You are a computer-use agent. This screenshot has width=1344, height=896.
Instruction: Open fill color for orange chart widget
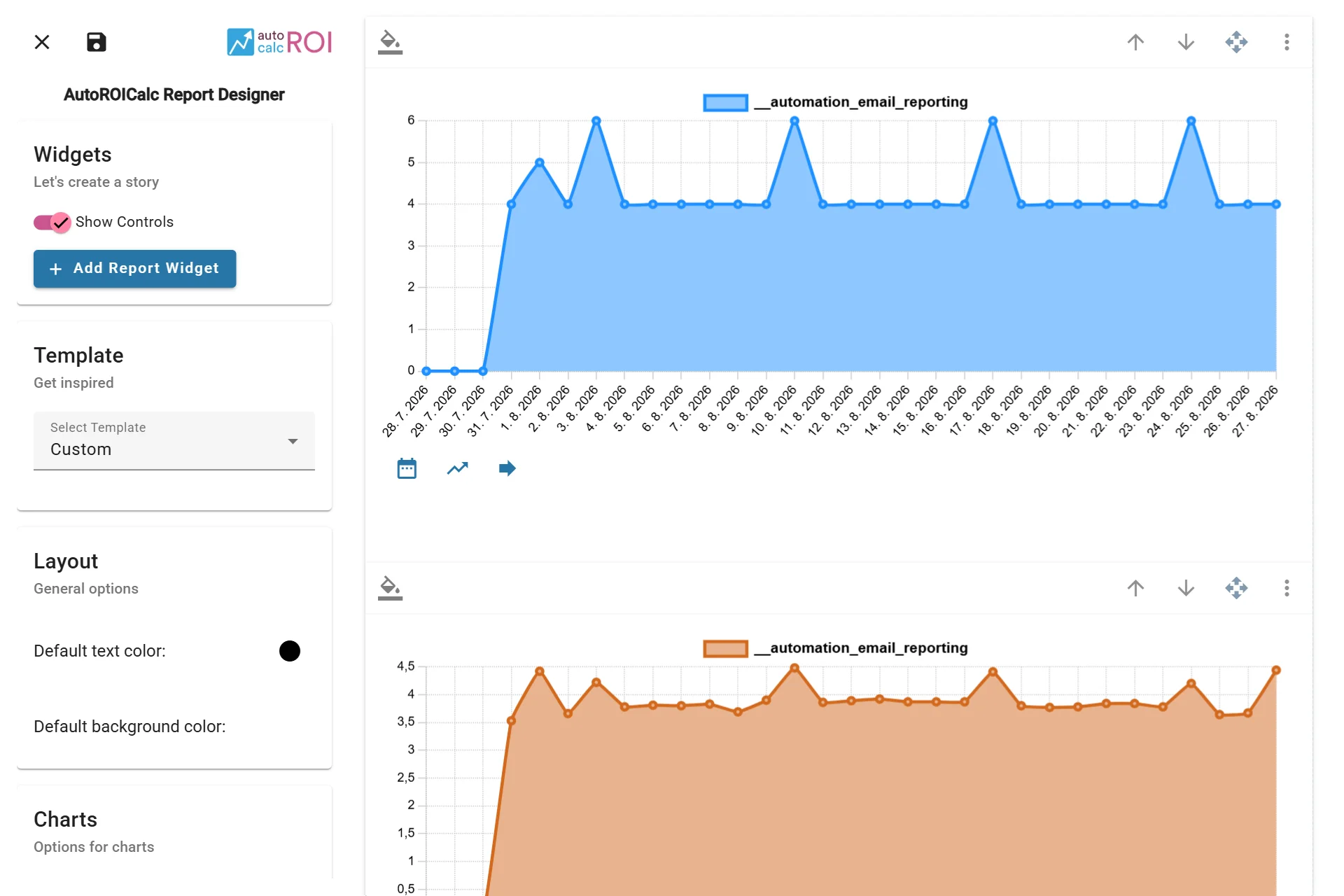pos(390,588)
